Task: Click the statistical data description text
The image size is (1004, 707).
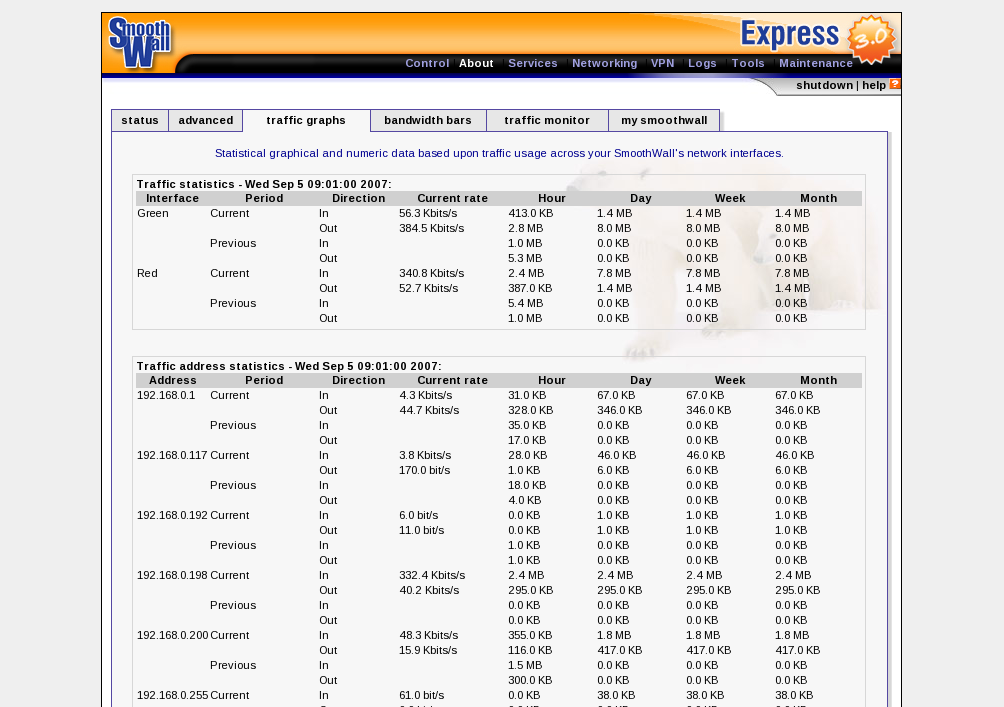Action: pos(499,153)
